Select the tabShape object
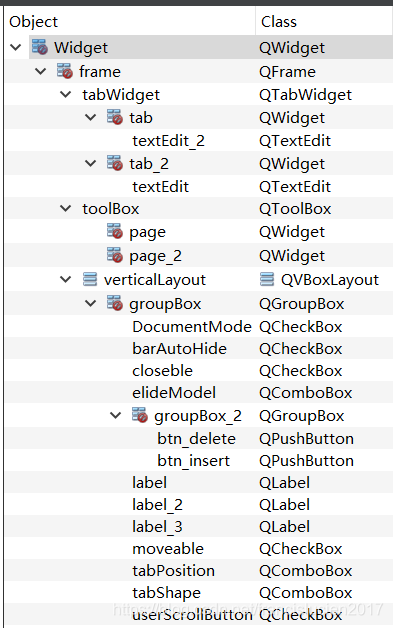This screenshot has height=628, width=393. [166, 593]
